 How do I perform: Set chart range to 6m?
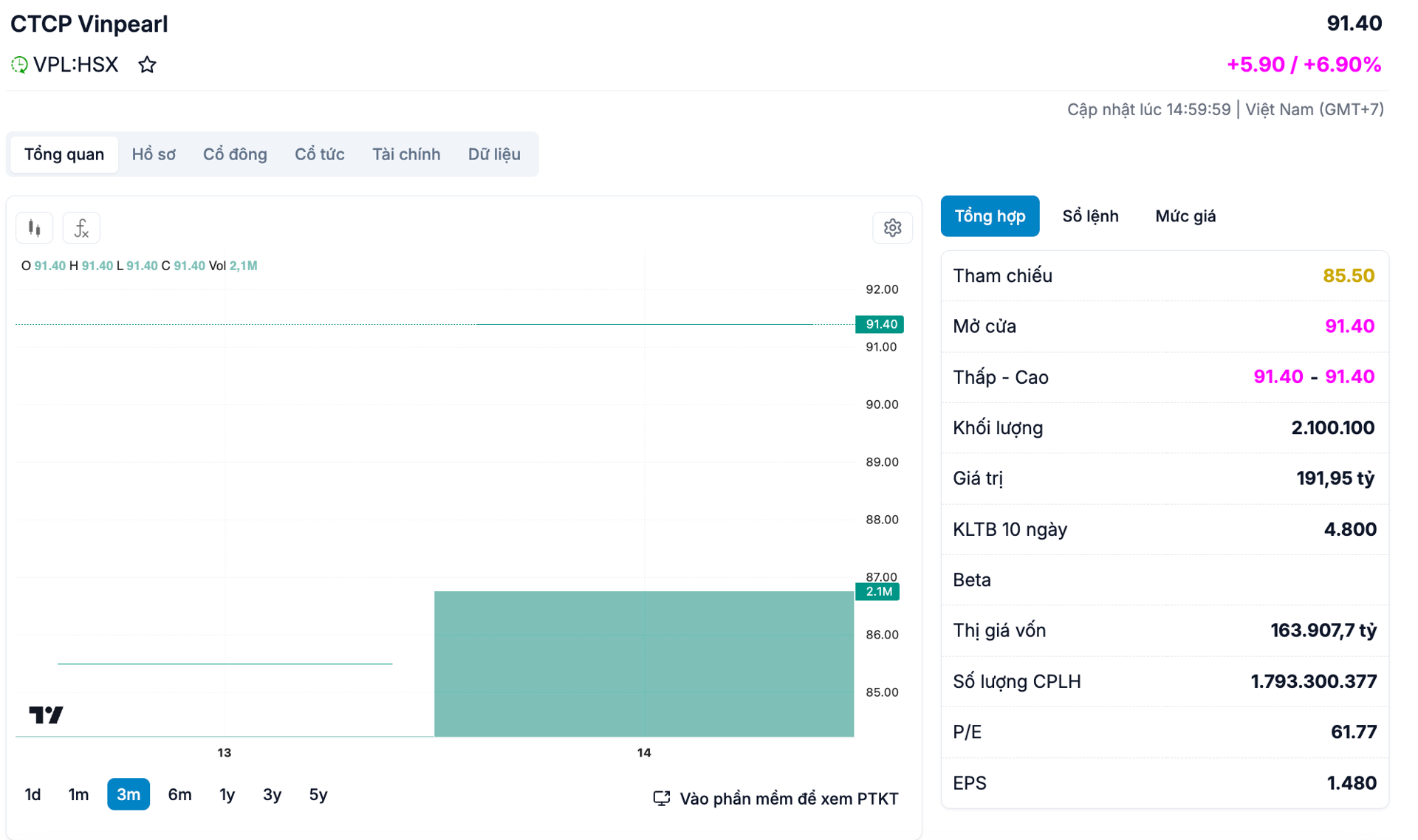pos(179,794)
